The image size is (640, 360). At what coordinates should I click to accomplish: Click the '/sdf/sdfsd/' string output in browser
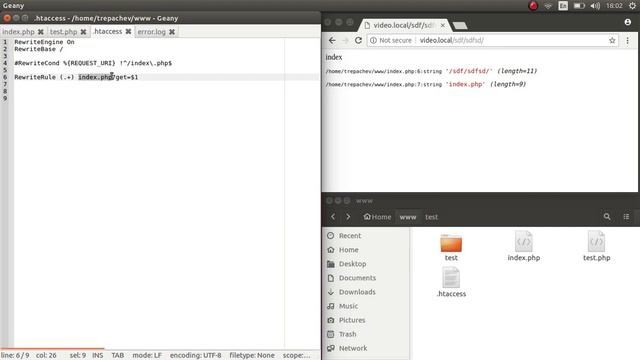pos(469,71)
